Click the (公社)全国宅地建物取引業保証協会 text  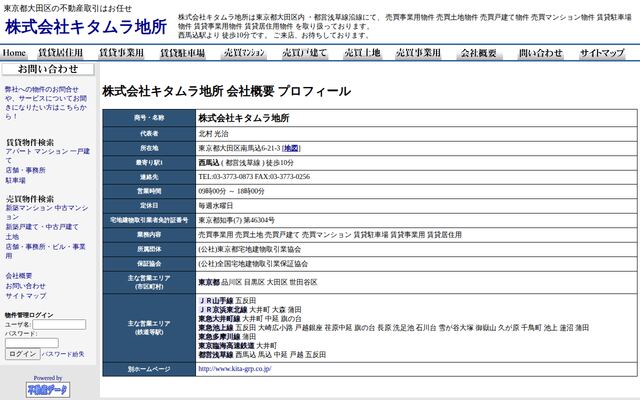253,264
